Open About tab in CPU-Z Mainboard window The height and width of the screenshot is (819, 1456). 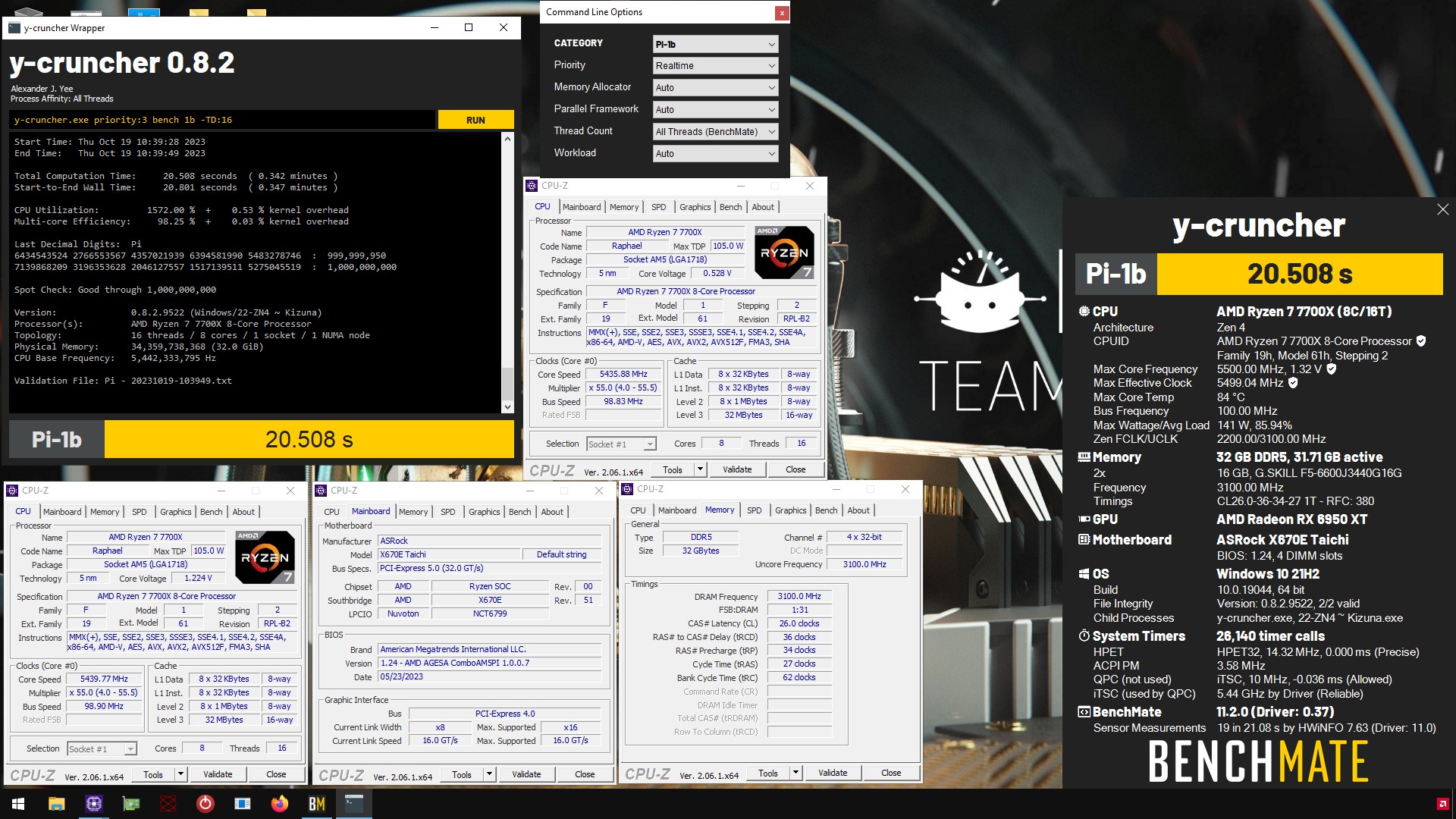coord(552,512)
